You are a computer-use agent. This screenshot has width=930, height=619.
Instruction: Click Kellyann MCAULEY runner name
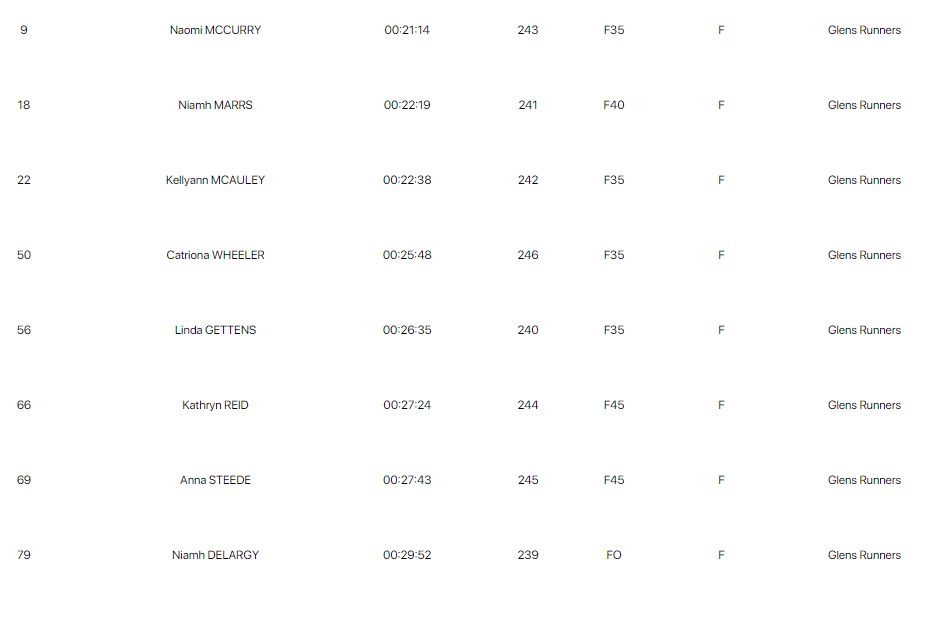215,180
